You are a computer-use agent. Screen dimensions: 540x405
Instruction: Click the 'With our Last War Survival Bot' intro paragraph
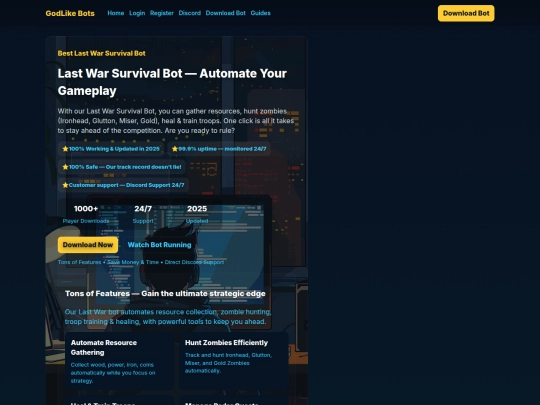pyautogui.click(x=176, y=121)
